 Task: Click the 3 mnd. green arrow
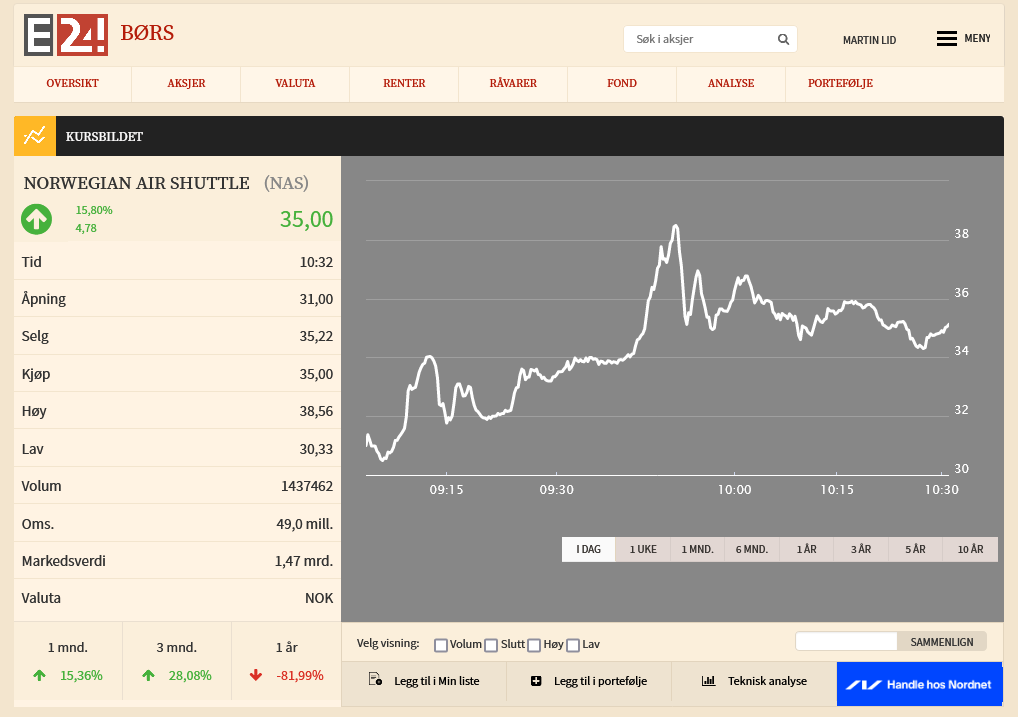pos(149,675)
